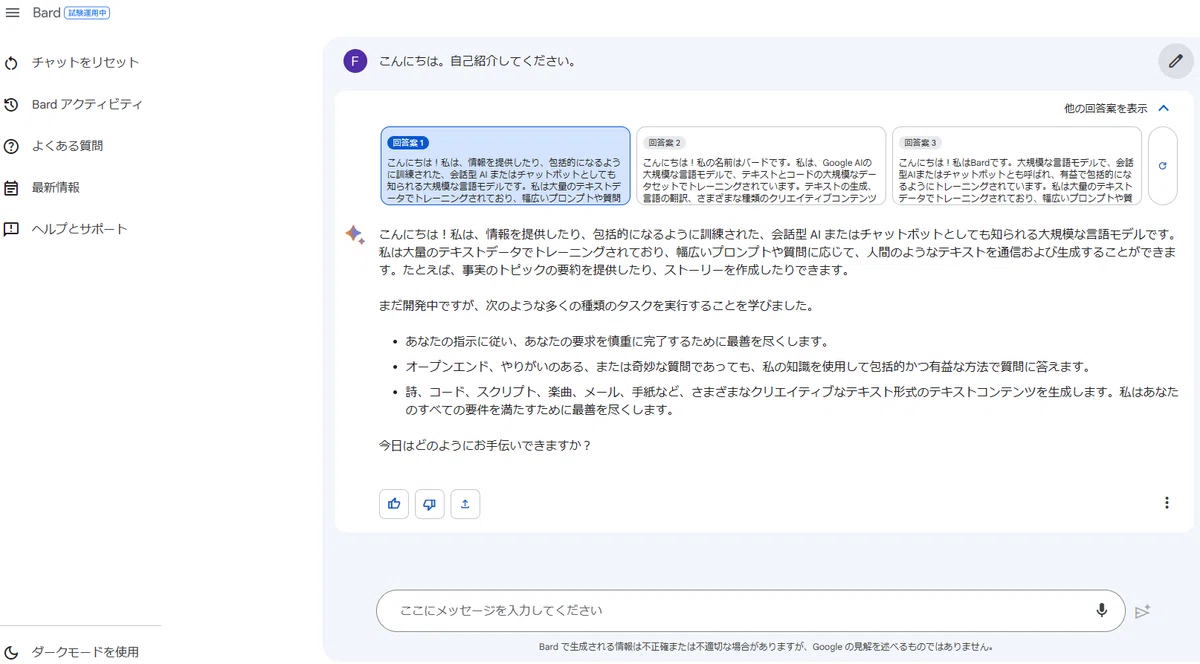The image size is (1200, 664).
Task: Click the help and support feedback icon
Action: [x=12, y=229]
